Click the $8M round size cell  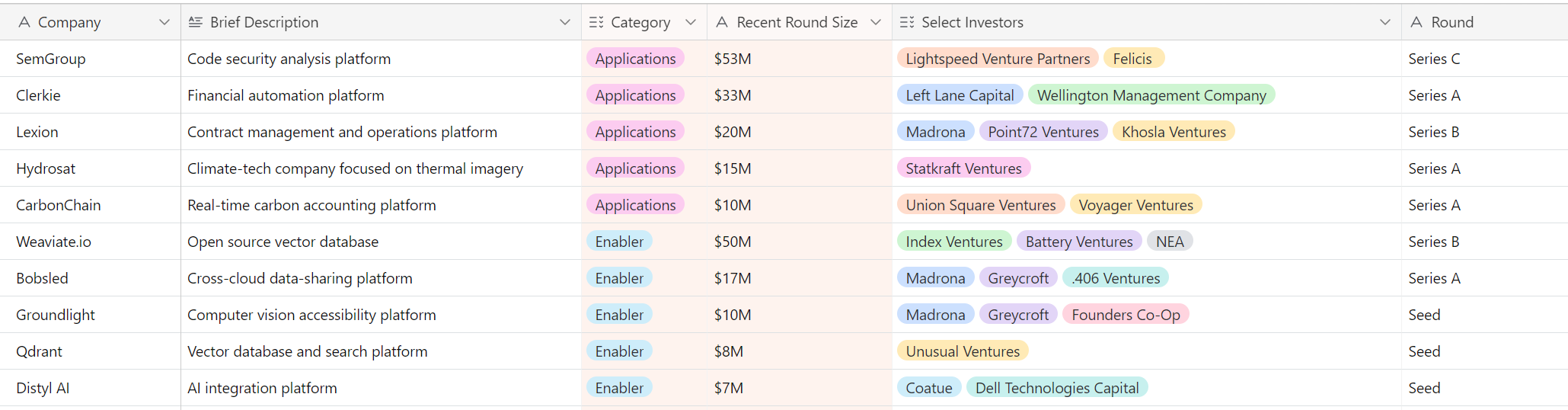pos(800,351)
